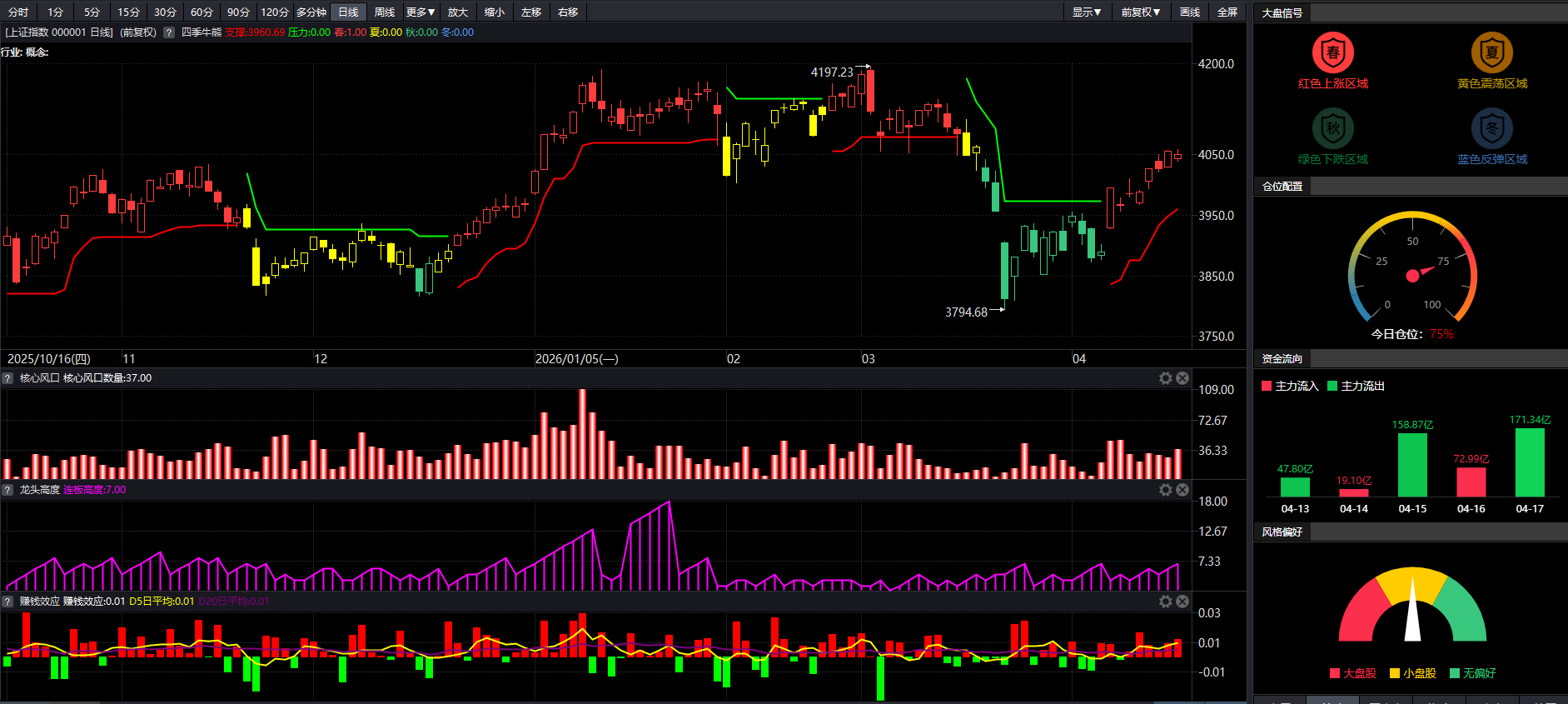
Task: Click help icon beside 核心风口 label
Action: point(7,378)
